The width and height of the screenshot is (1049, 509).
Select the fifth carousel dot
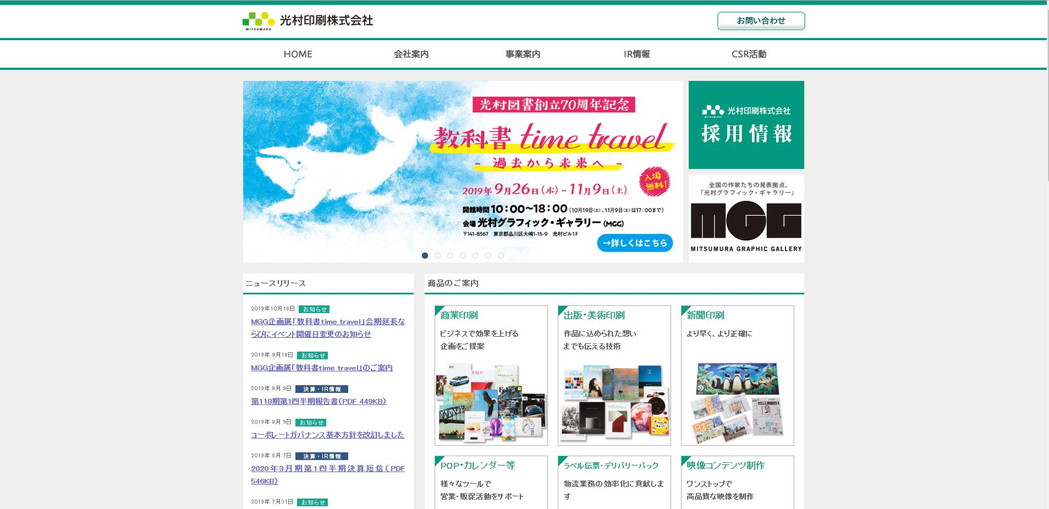[476, 256]
